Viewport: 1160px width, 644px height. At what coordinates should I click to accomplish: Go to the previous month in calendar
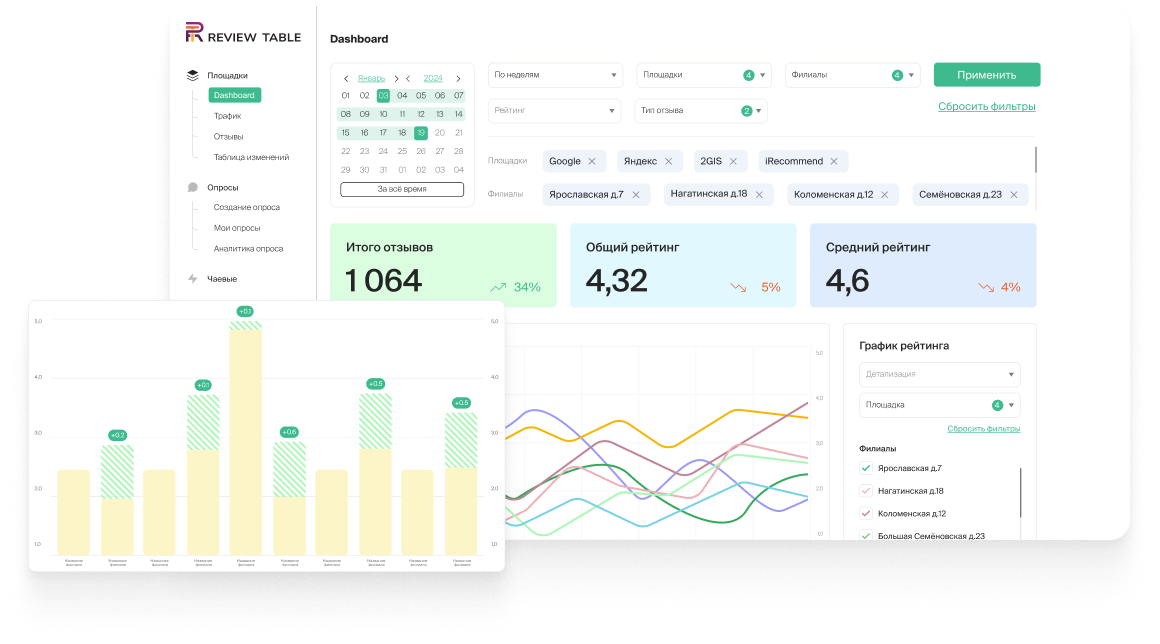tap(346, 78)
